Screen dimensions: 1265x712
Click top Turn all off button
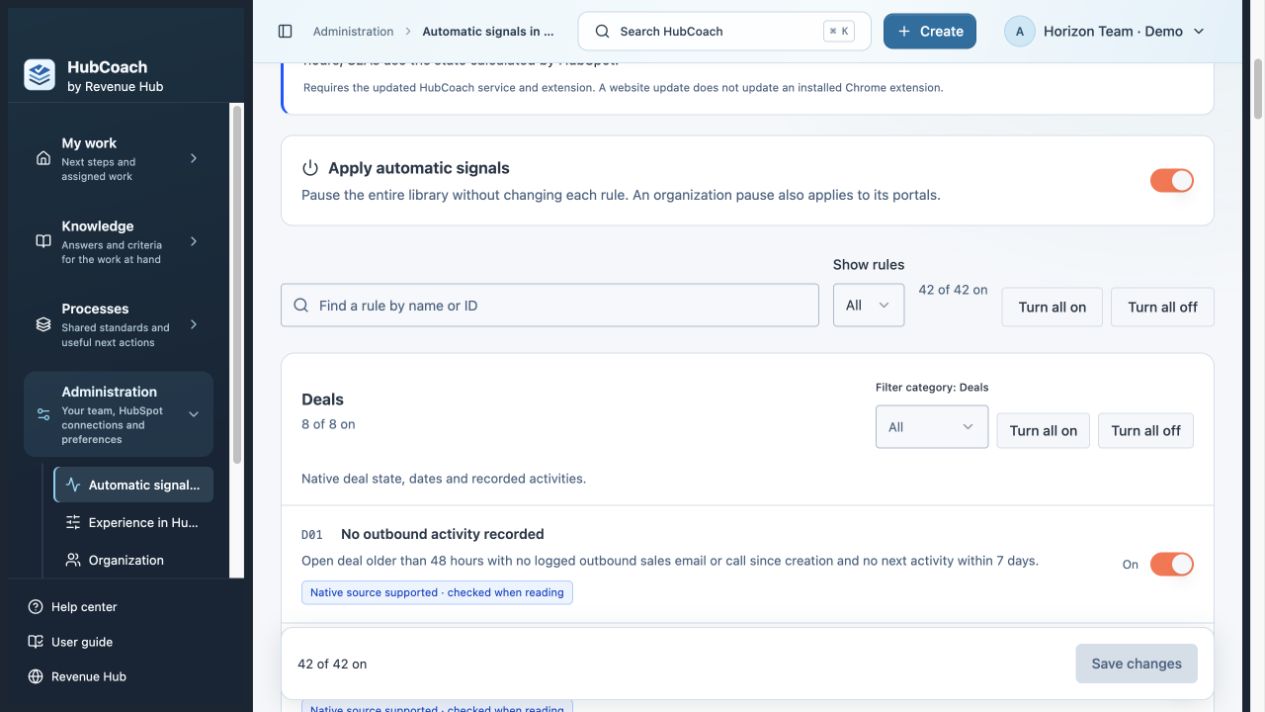(x=1162, y=307)
